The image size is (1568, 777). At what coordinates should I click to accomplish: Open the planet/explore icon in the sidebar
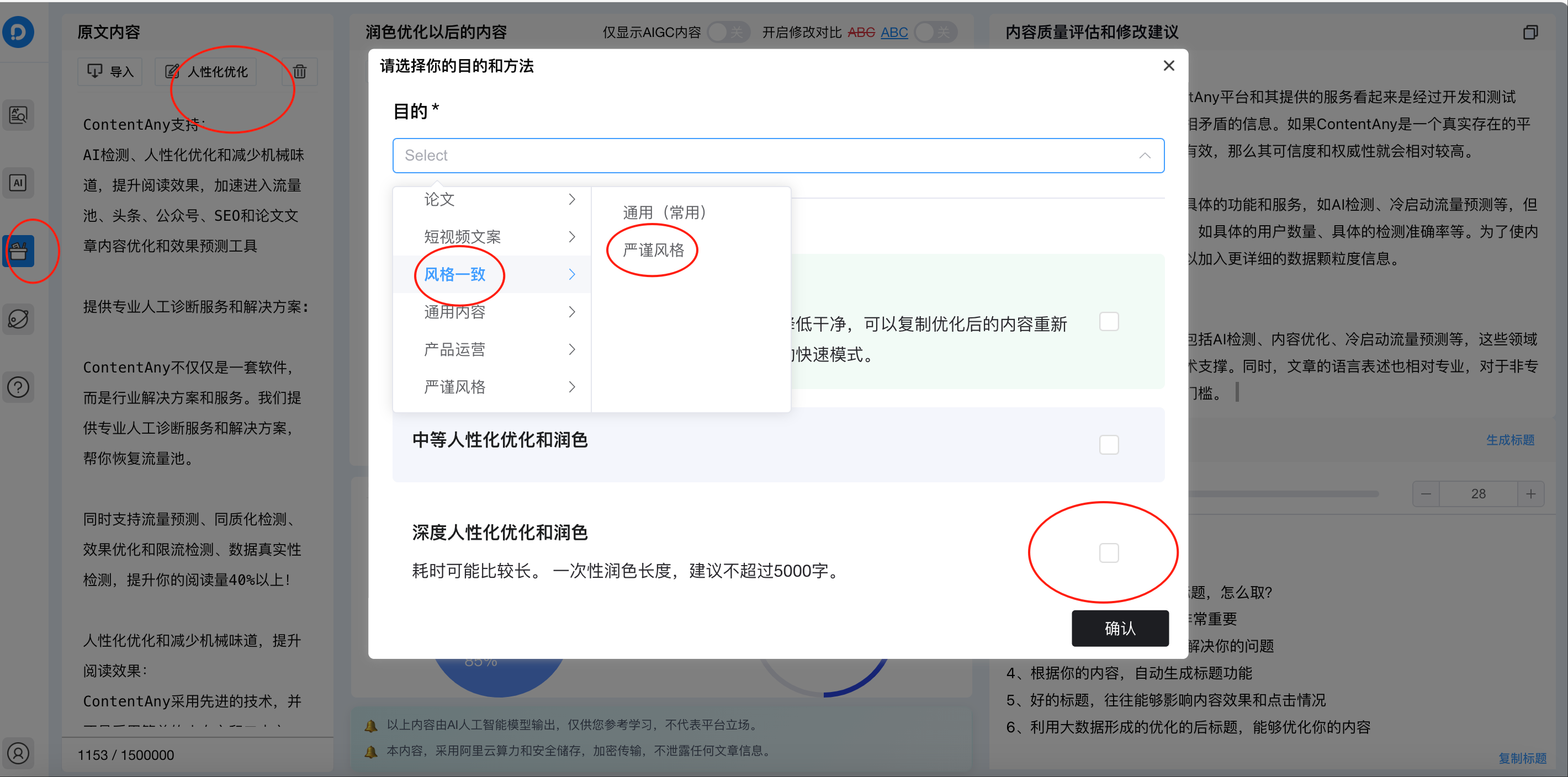pos(18,319)
